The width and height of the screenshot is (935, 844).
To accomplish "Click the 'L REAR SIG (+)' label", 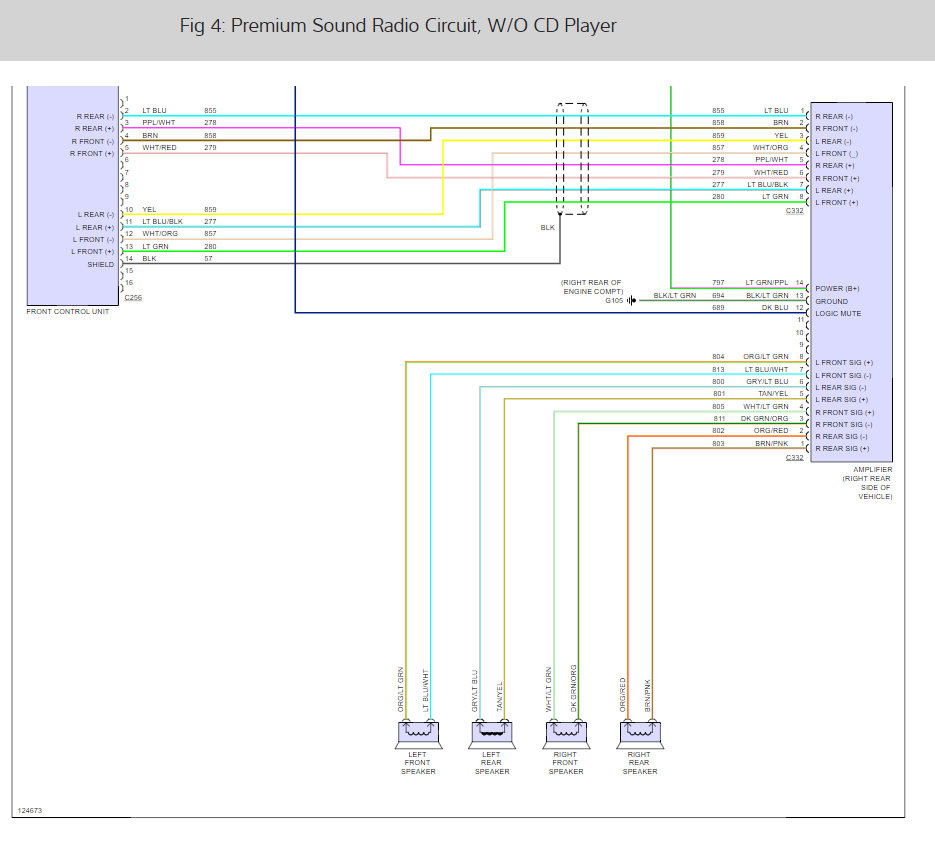I will coord(841,400).
